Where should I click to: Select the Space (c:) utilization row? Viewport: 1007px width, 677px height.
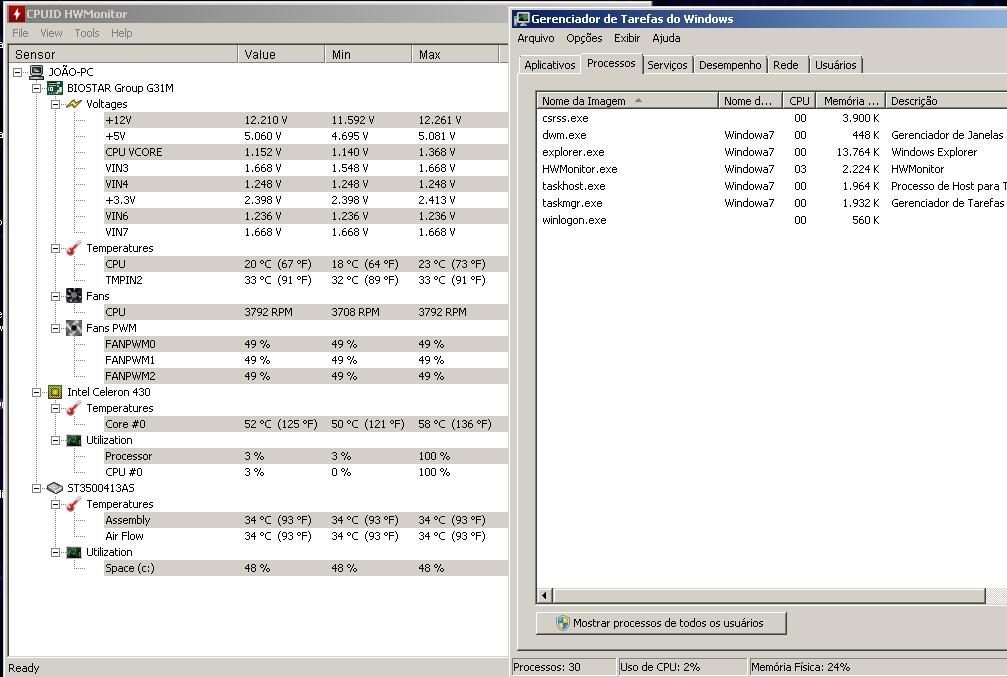click(306, 568)
